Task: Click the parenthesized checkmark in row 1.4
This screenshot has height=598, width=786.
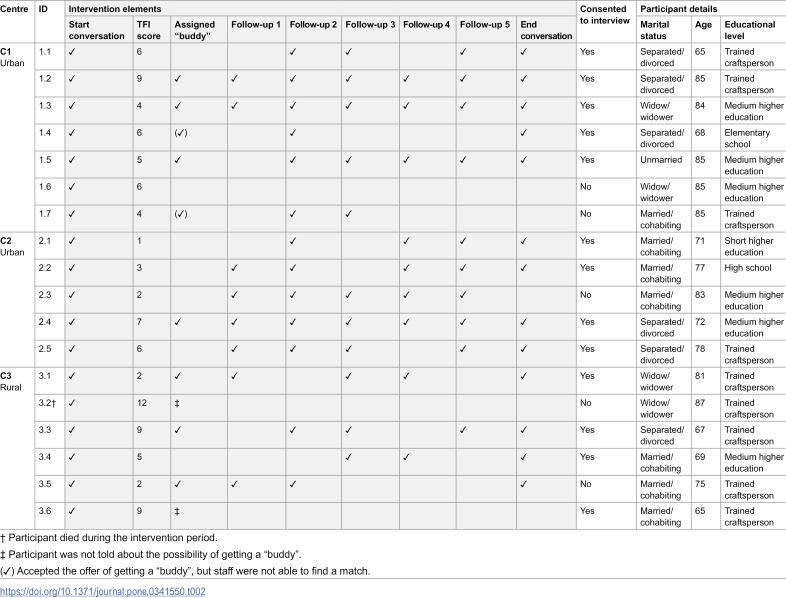Action: [181, 133]
